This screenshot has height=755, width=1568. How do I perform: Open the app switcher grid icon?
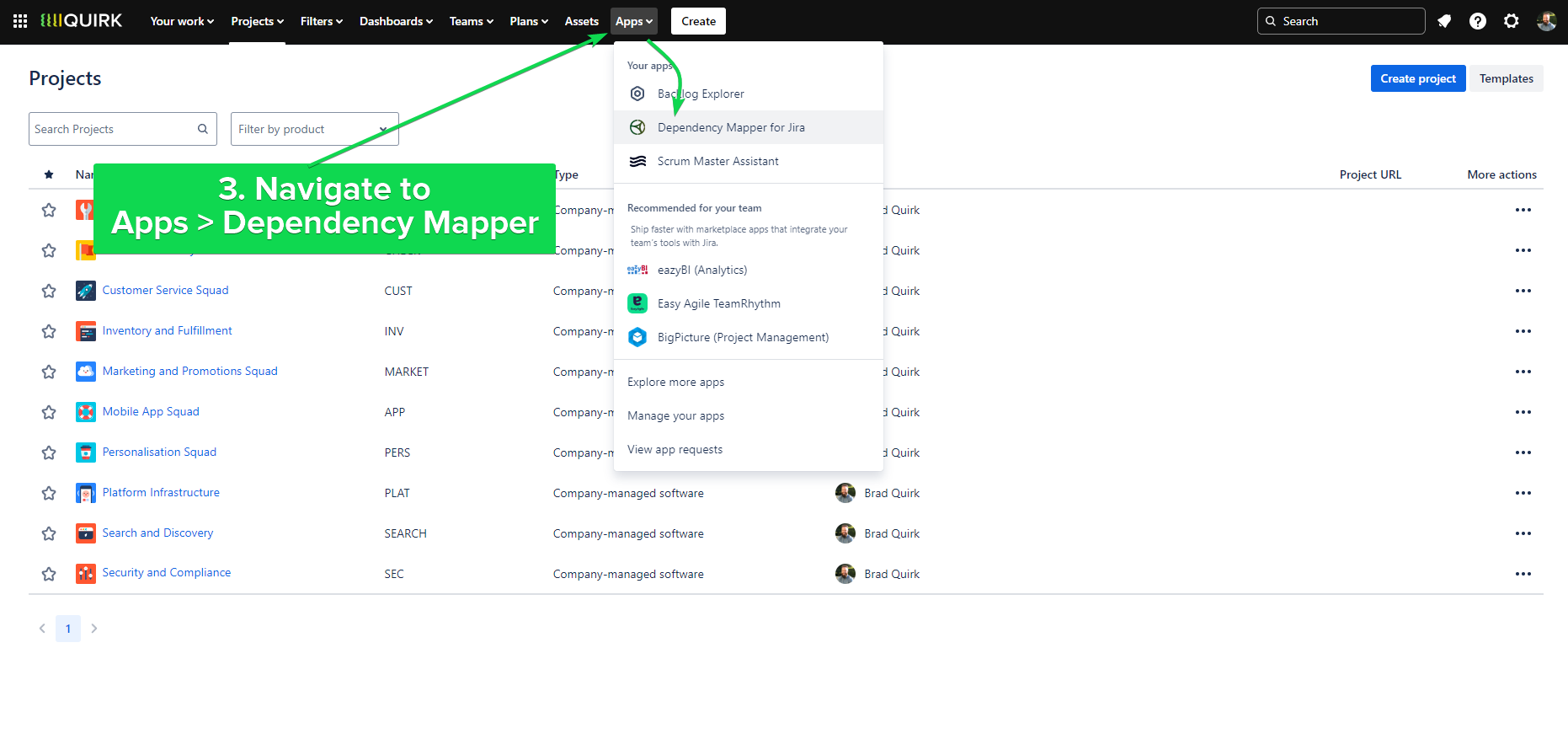tap(20, 21)
